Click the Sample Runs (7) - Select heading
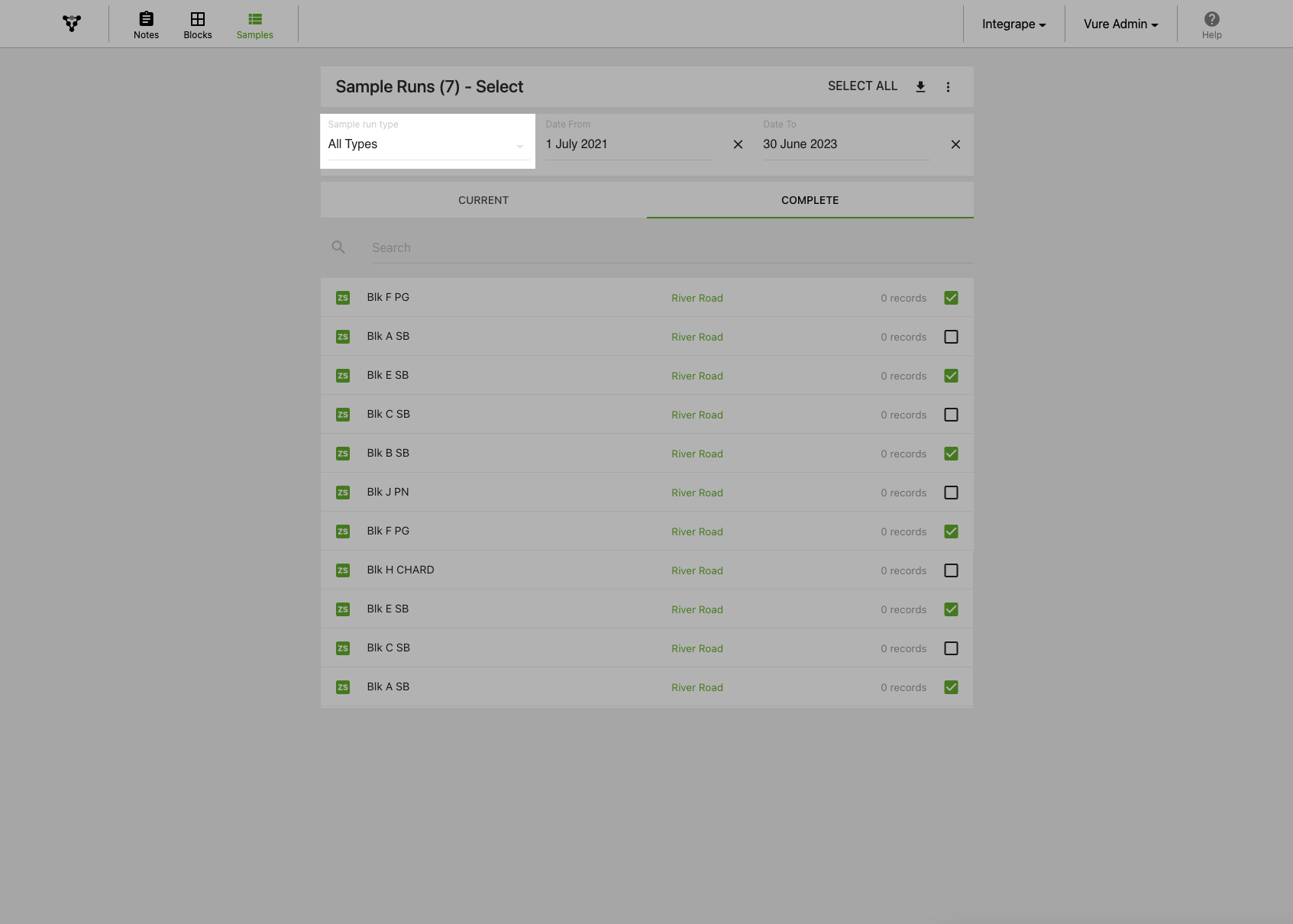Image resolution: width=1293 pixels, height=924 pixels. (429, 87)
